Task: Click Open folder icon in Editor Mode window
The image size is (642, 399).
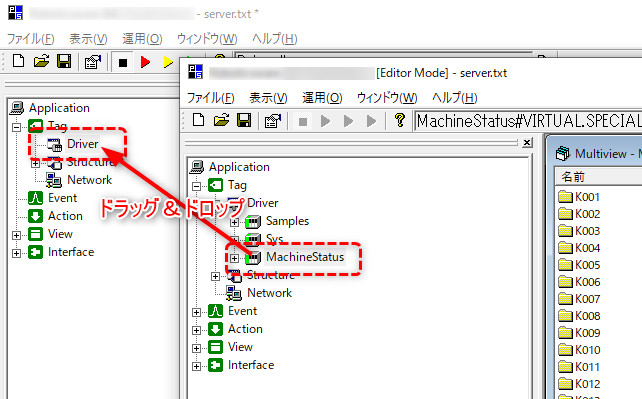Action: (x=222, y=120)
